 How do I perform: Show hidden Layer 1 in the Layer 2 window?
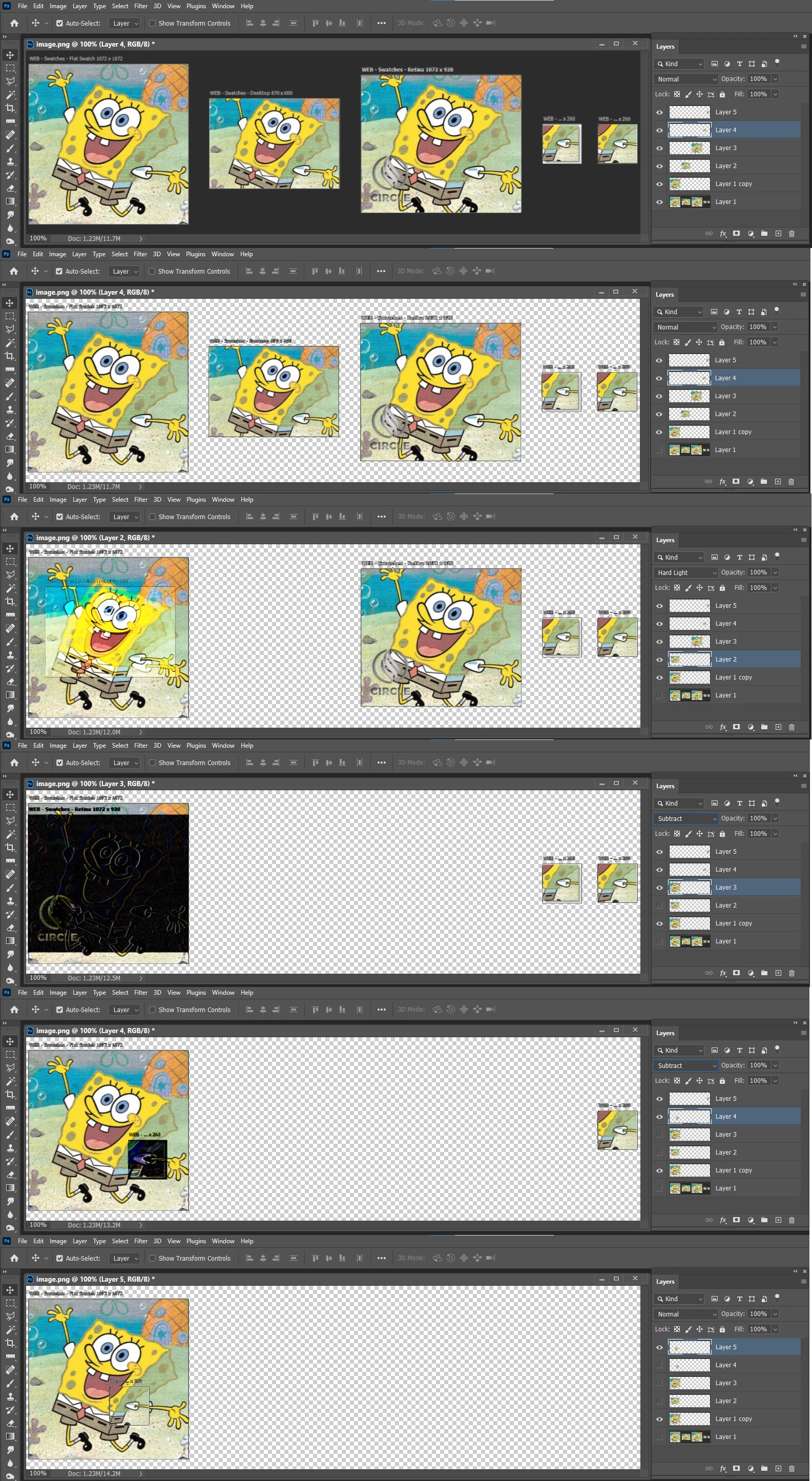point(660,695)
